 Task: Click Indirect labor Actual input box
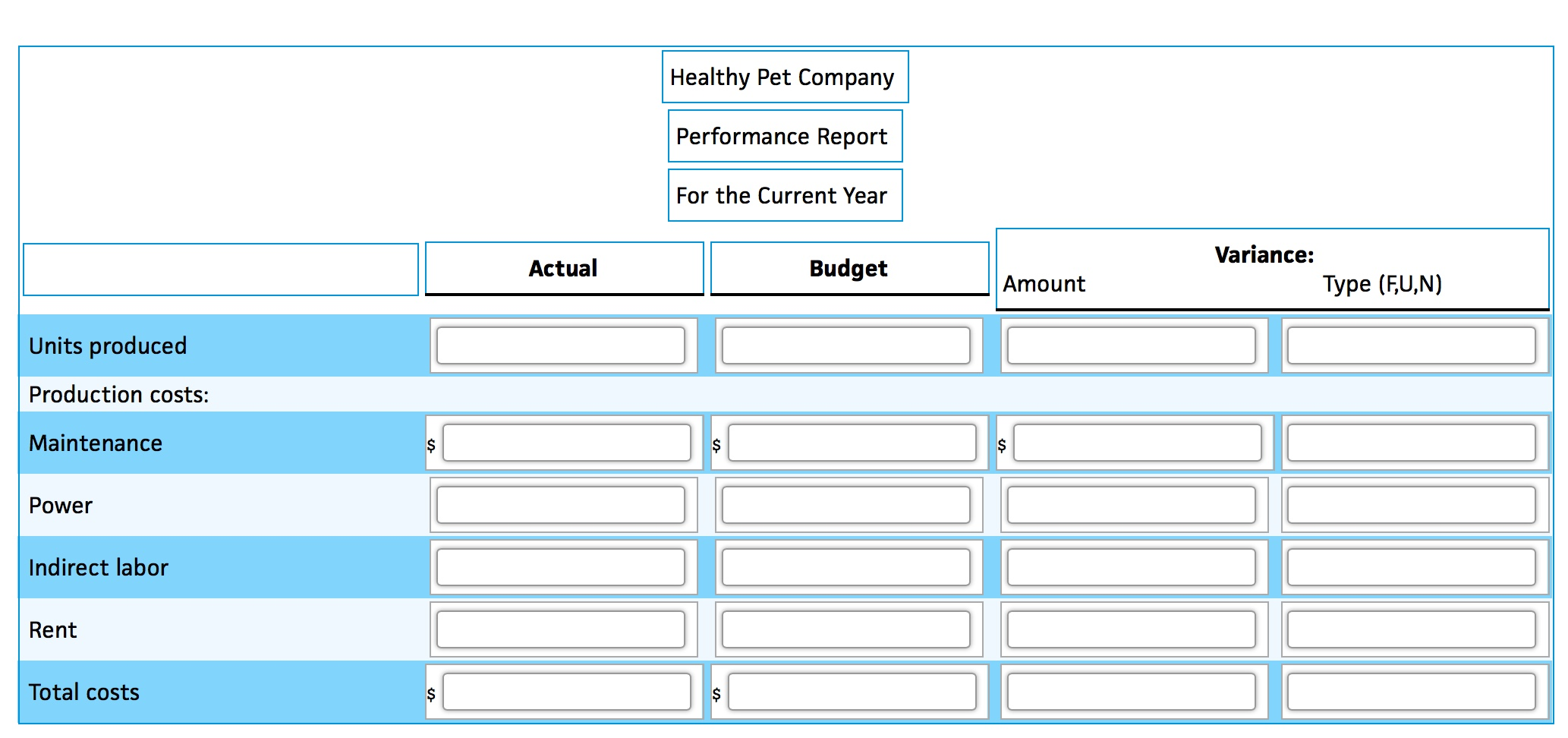pos(561,567)
